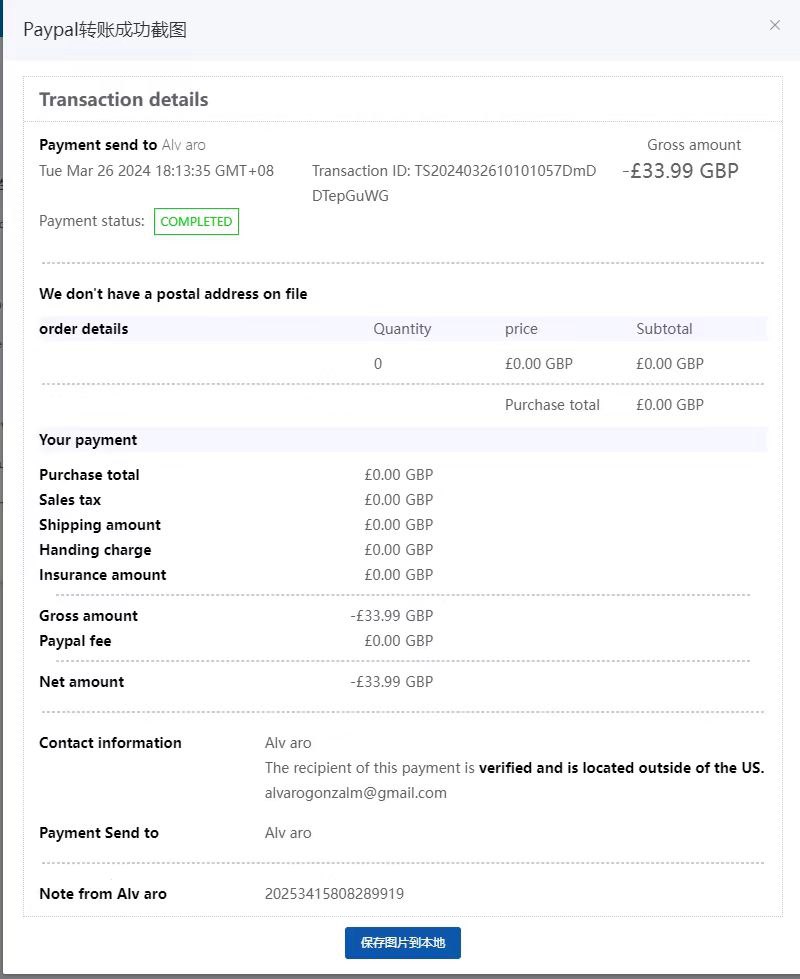Click the Paypal fee label
The image size is (800, 979).
tap(75, 641)
